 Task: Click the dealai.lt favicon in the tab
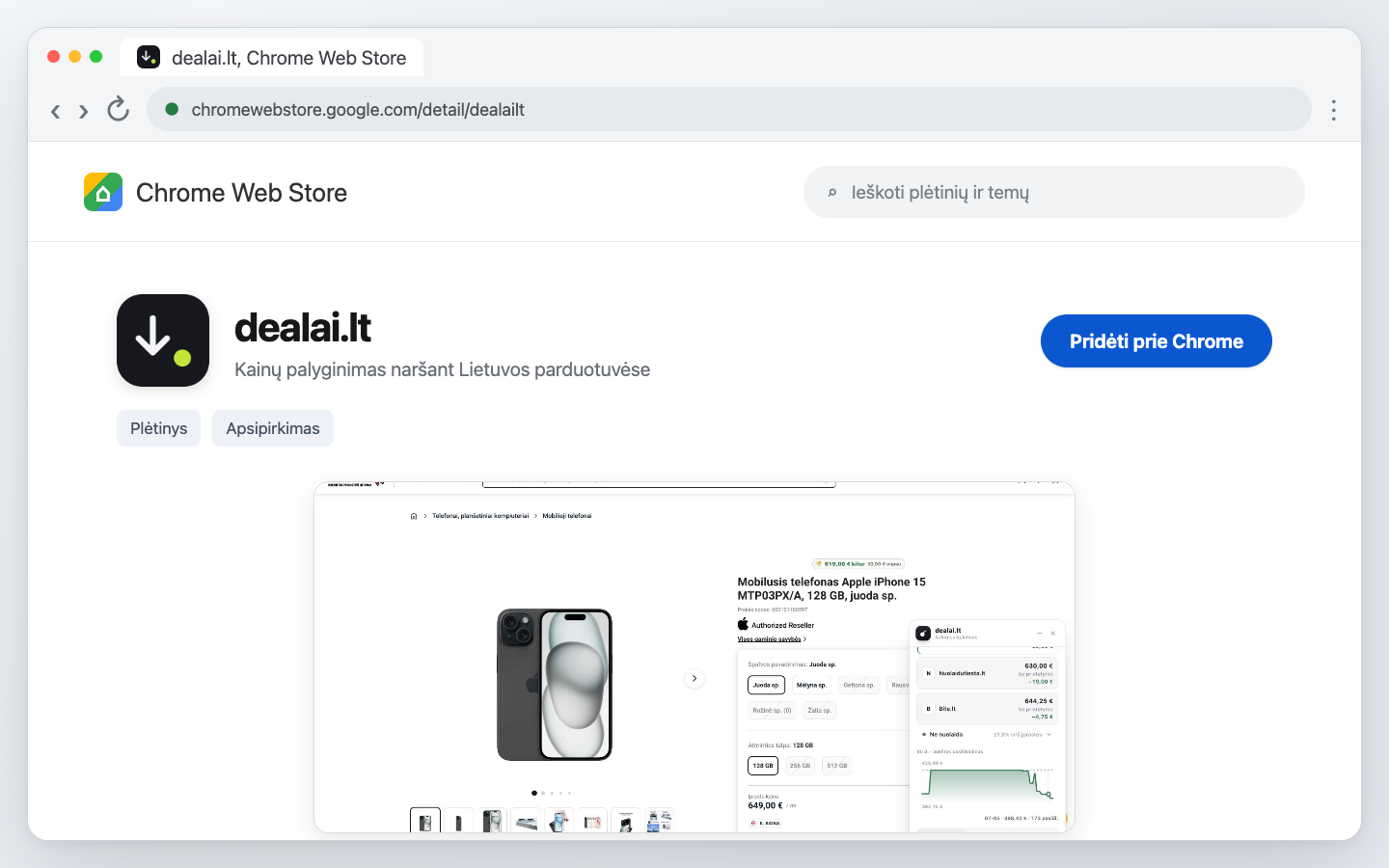point(149,57)
